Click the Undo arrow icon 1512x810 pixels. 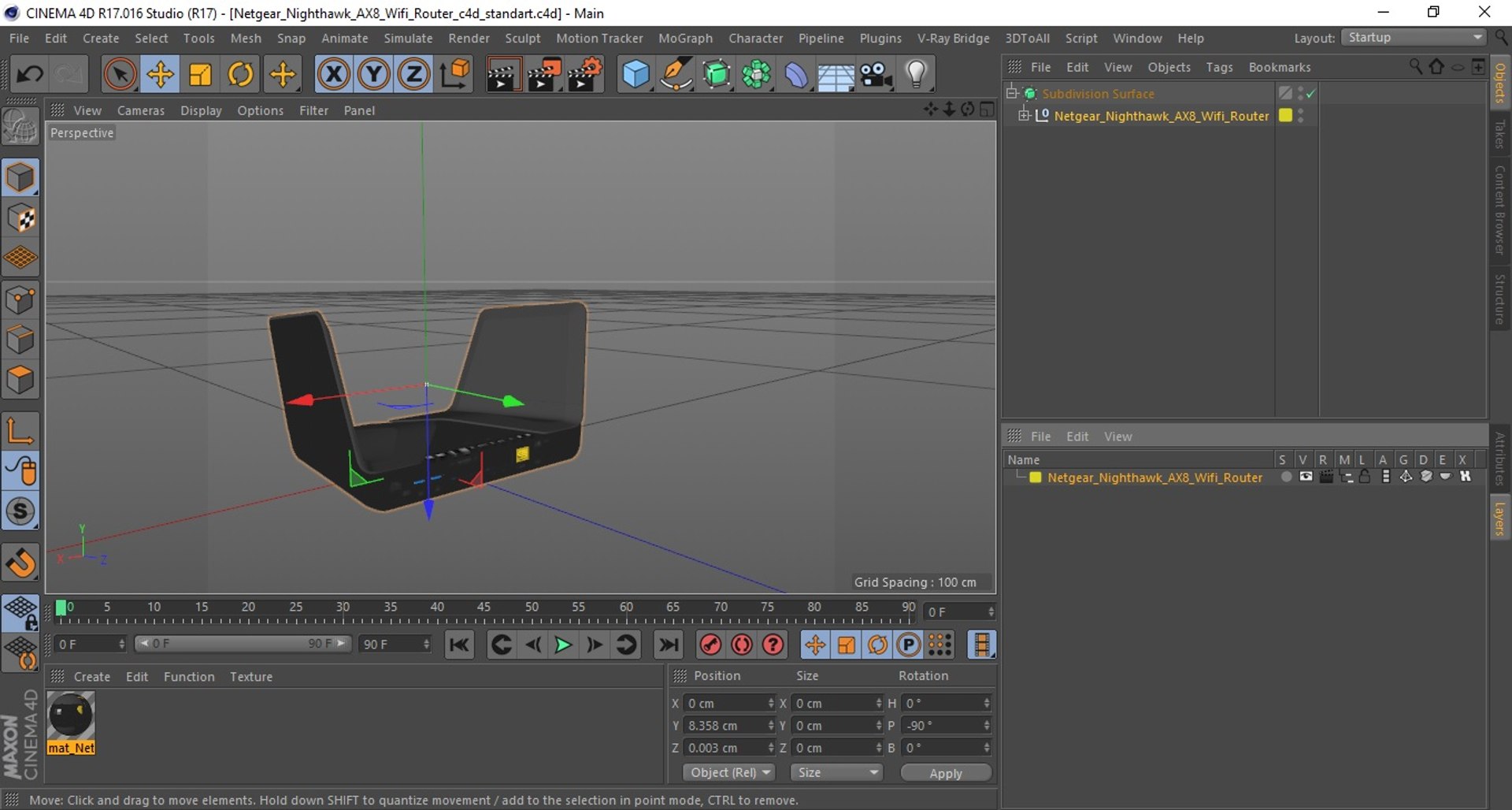[x=30, y=75]
